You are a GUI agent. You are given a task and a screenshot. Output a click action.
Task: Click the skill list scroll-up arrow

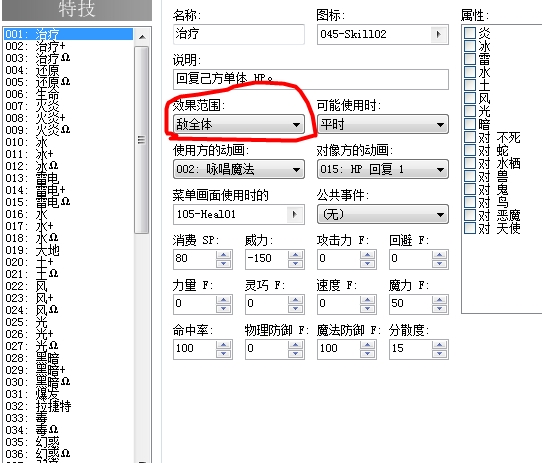coord(142,37)
